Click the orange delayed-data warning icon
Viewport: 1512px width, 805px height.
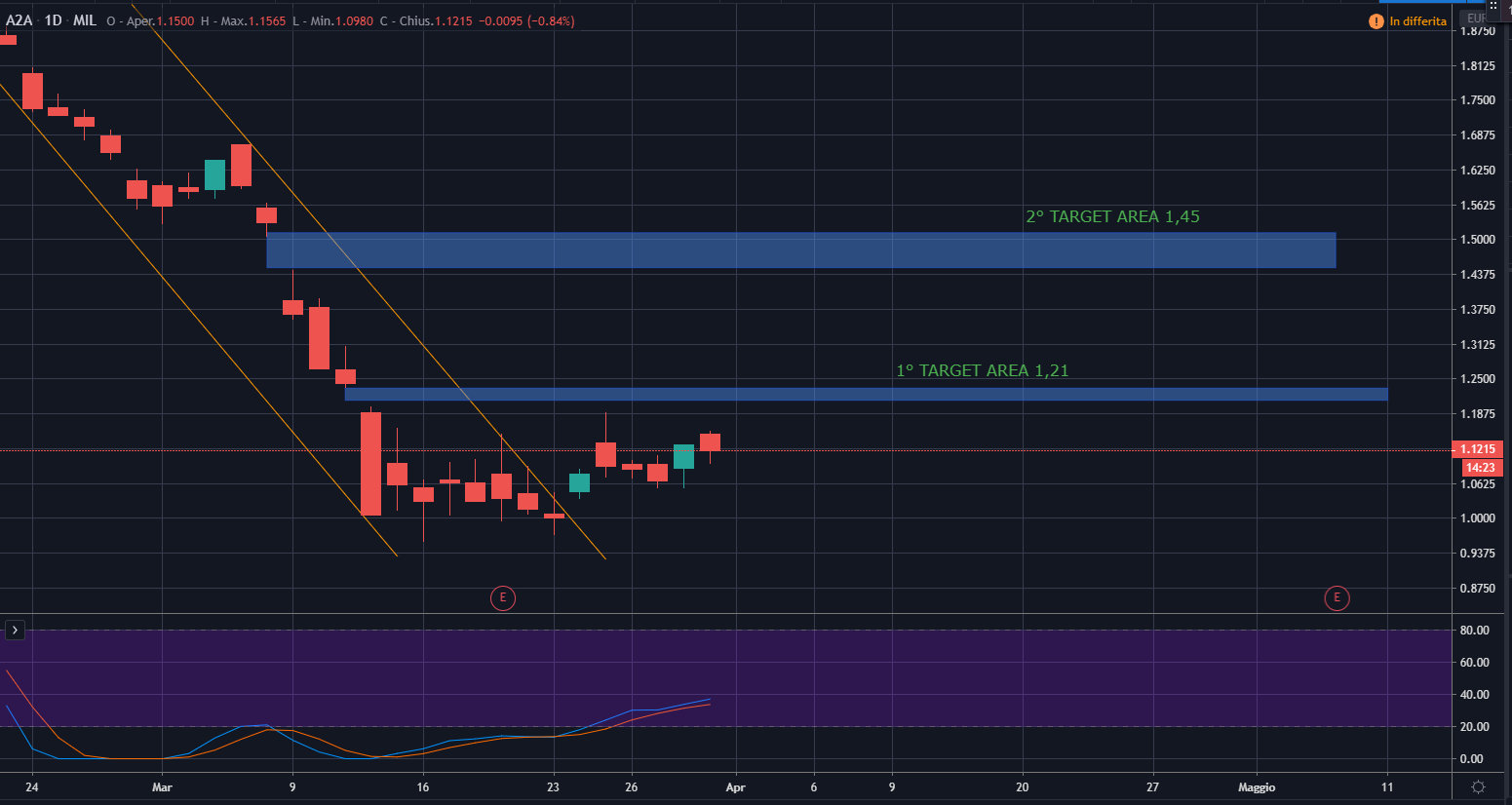(x=1376, y=20)
